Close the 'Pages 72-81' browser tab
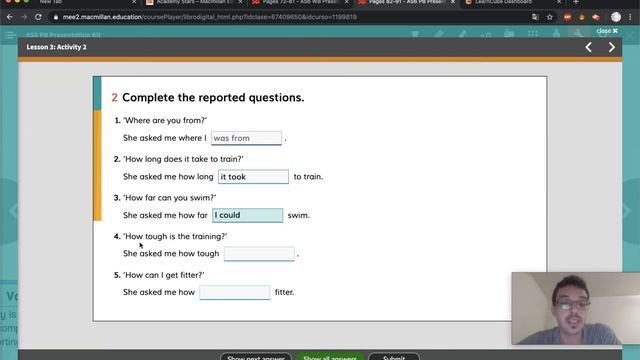The image size is (640, 360). tap(347, 2)
